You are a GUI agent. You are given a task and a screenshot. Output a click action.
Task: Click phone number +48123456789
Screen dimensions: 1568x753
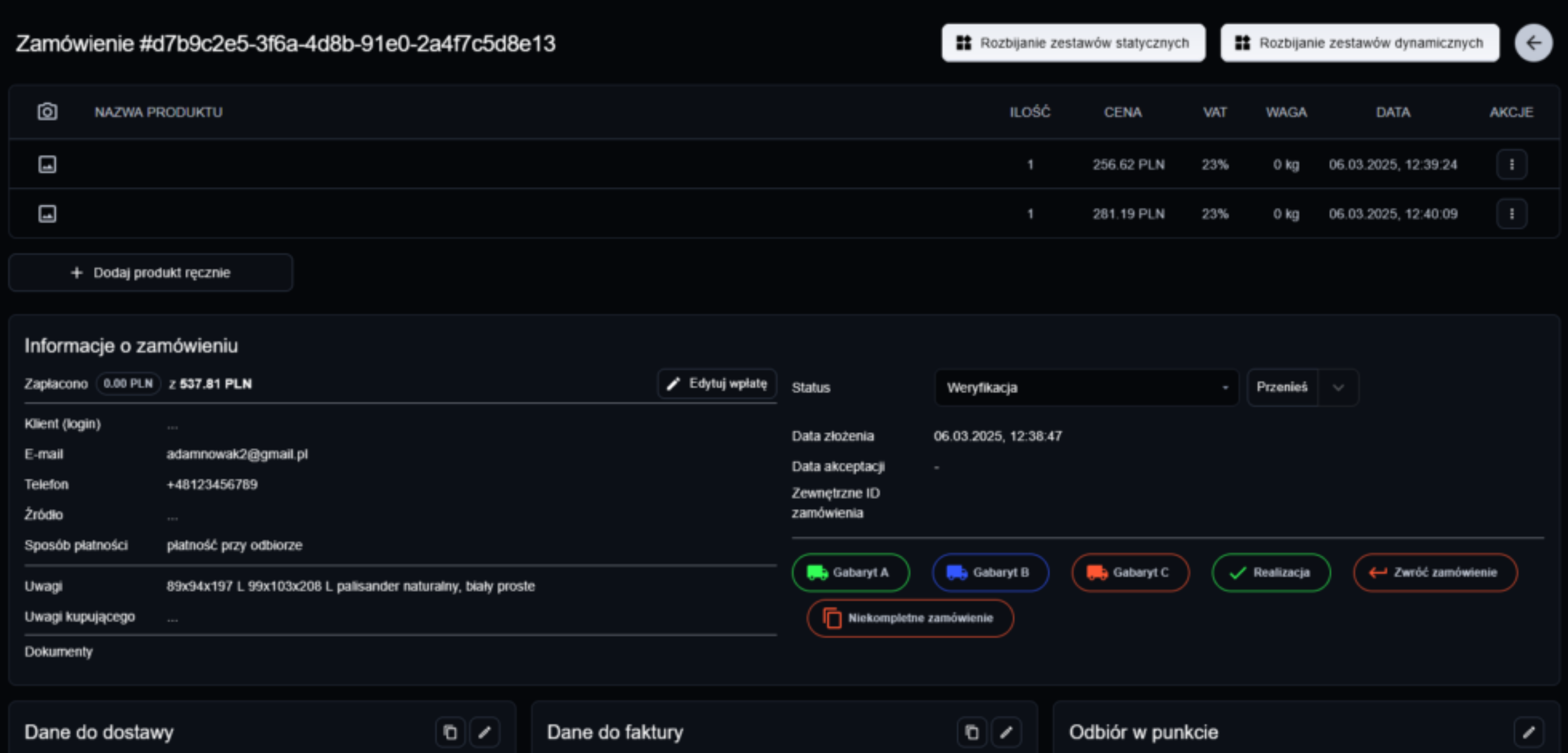coord(212,485)
